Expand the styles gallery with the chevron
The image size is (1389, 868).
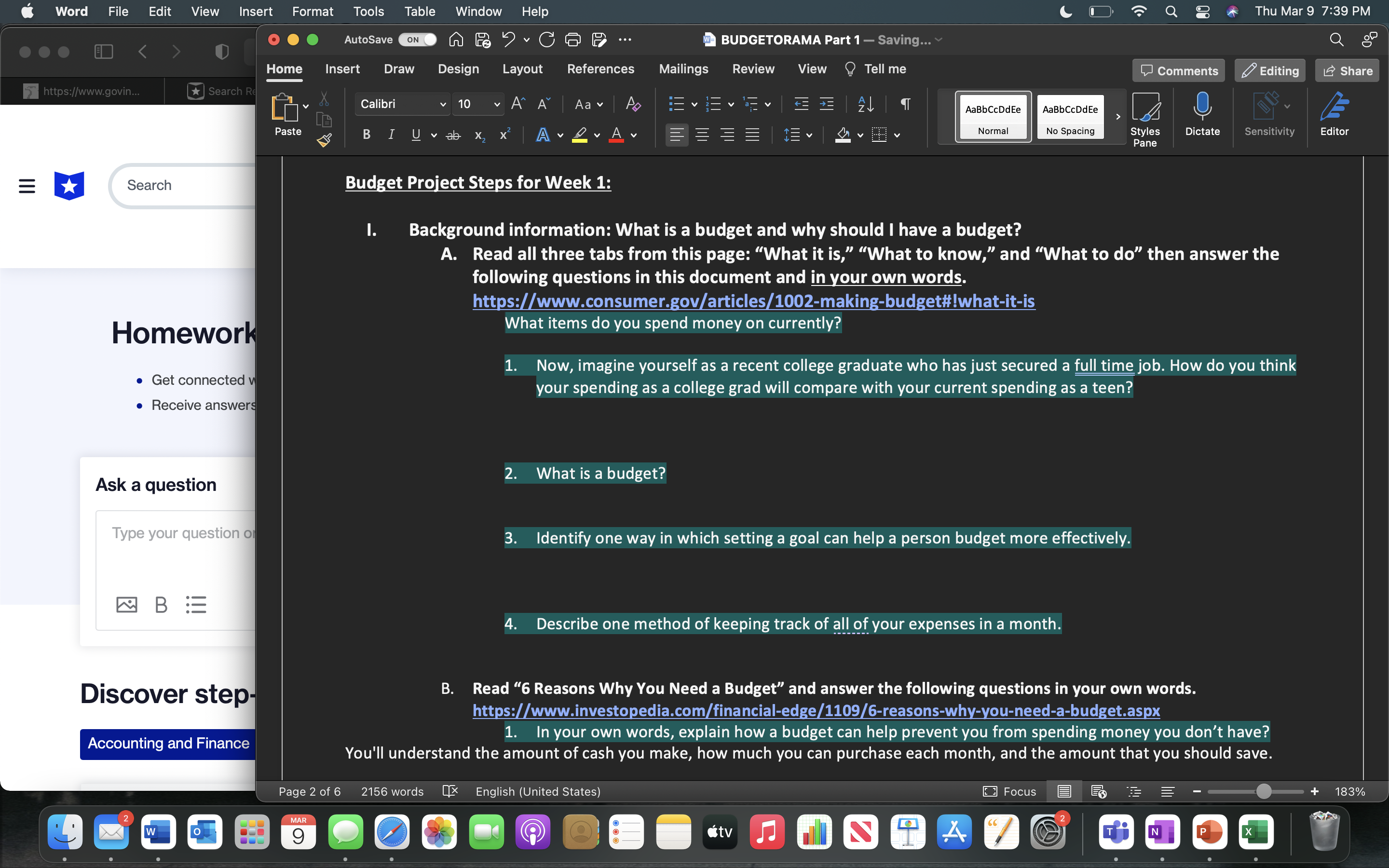[x=1117, y=117]
